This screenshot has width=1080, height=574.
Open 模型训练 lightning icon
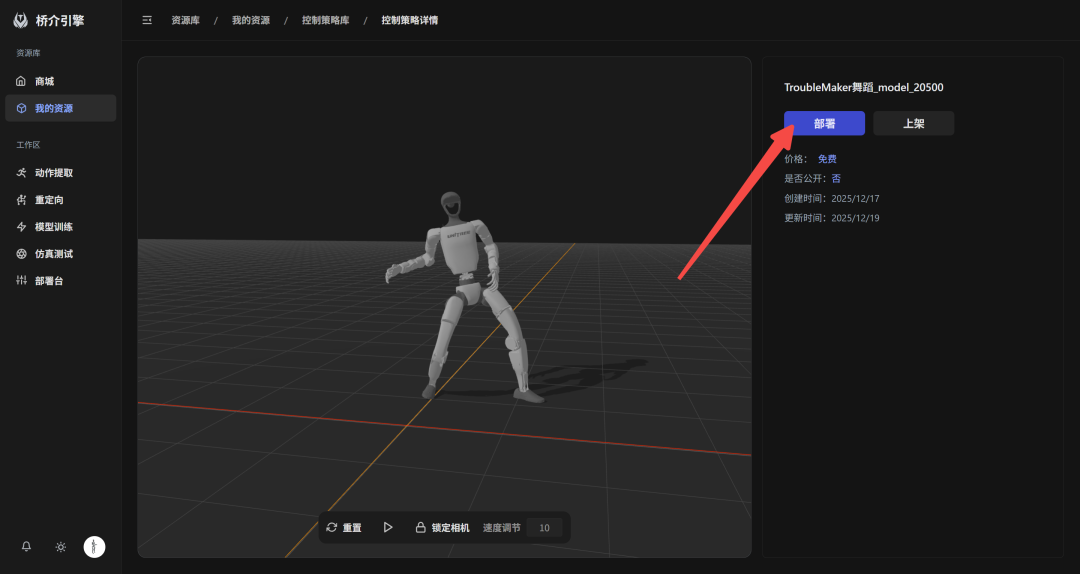coord(21,227)
